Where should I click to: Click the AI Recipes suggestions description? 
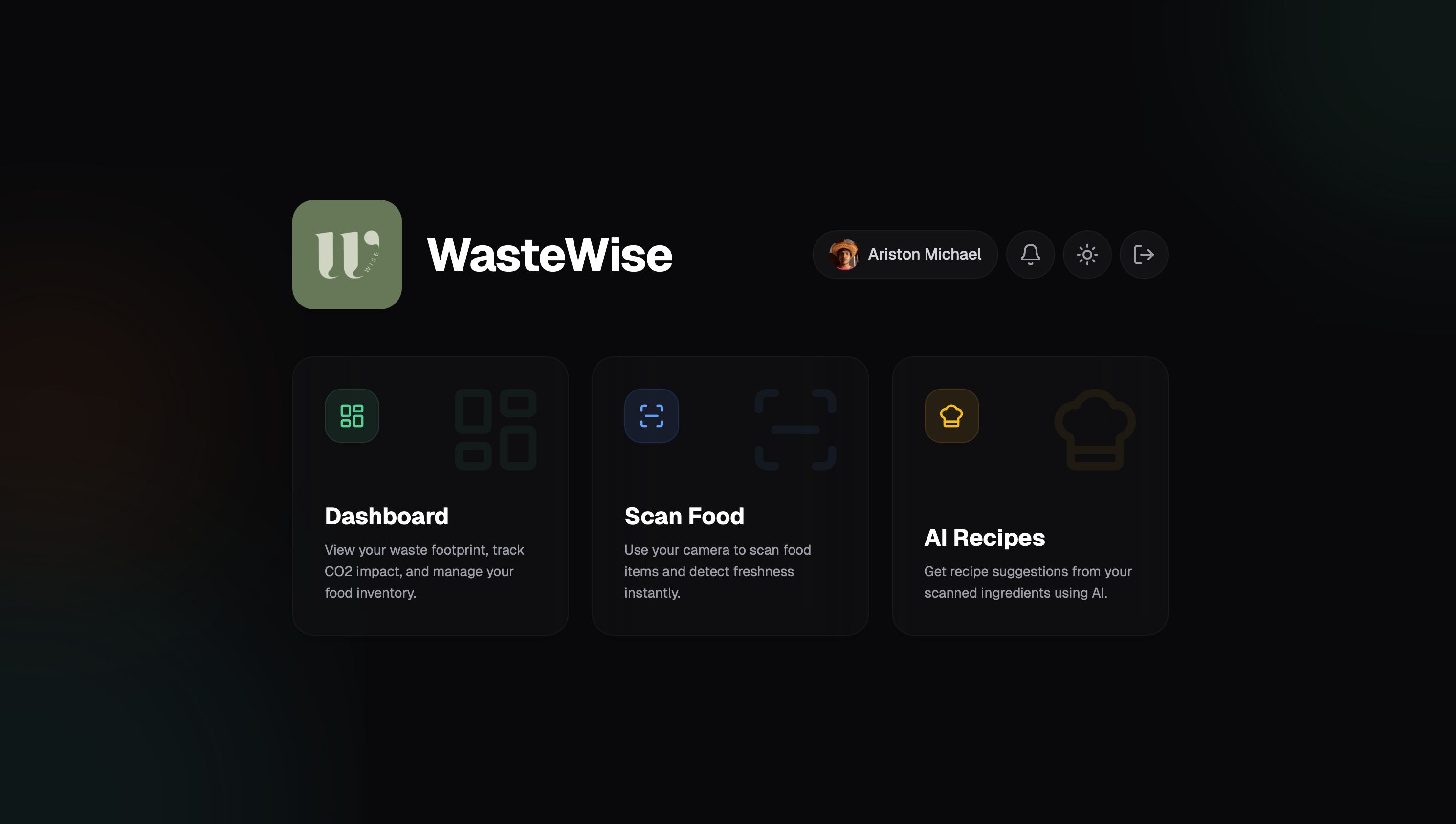click(x=1027, y=582)
